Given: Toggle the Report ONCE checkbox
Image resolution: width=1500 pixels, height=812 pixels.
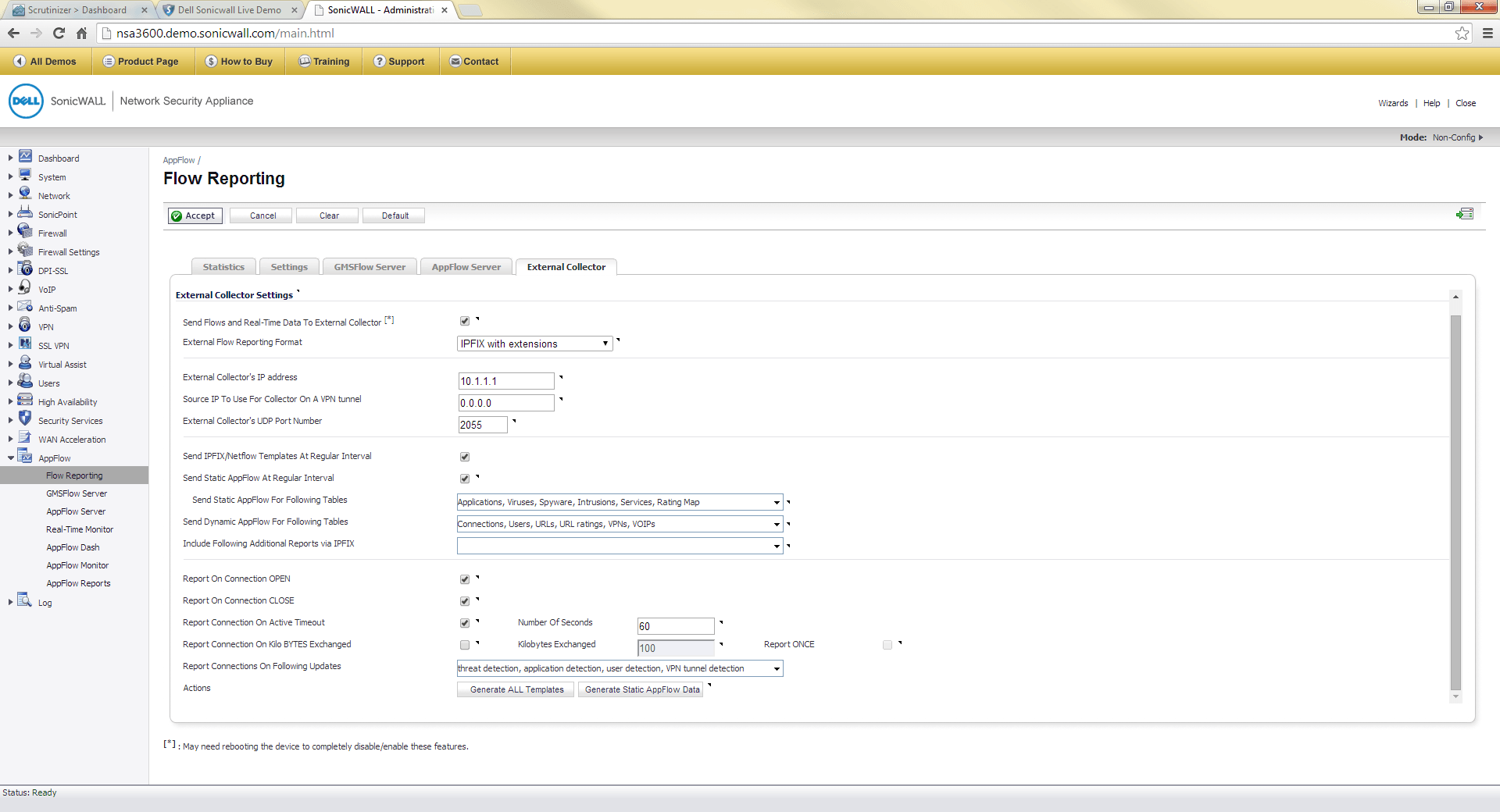Looking at the screenshot, I should [x=887, y=645].
